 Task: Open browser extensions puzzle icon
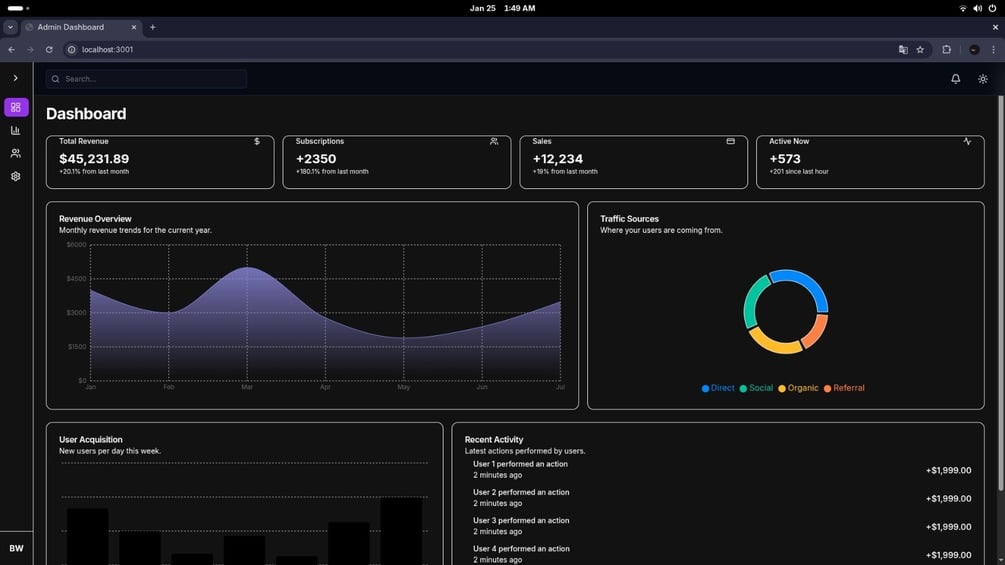pyautogui.click(x=947, y=49)
